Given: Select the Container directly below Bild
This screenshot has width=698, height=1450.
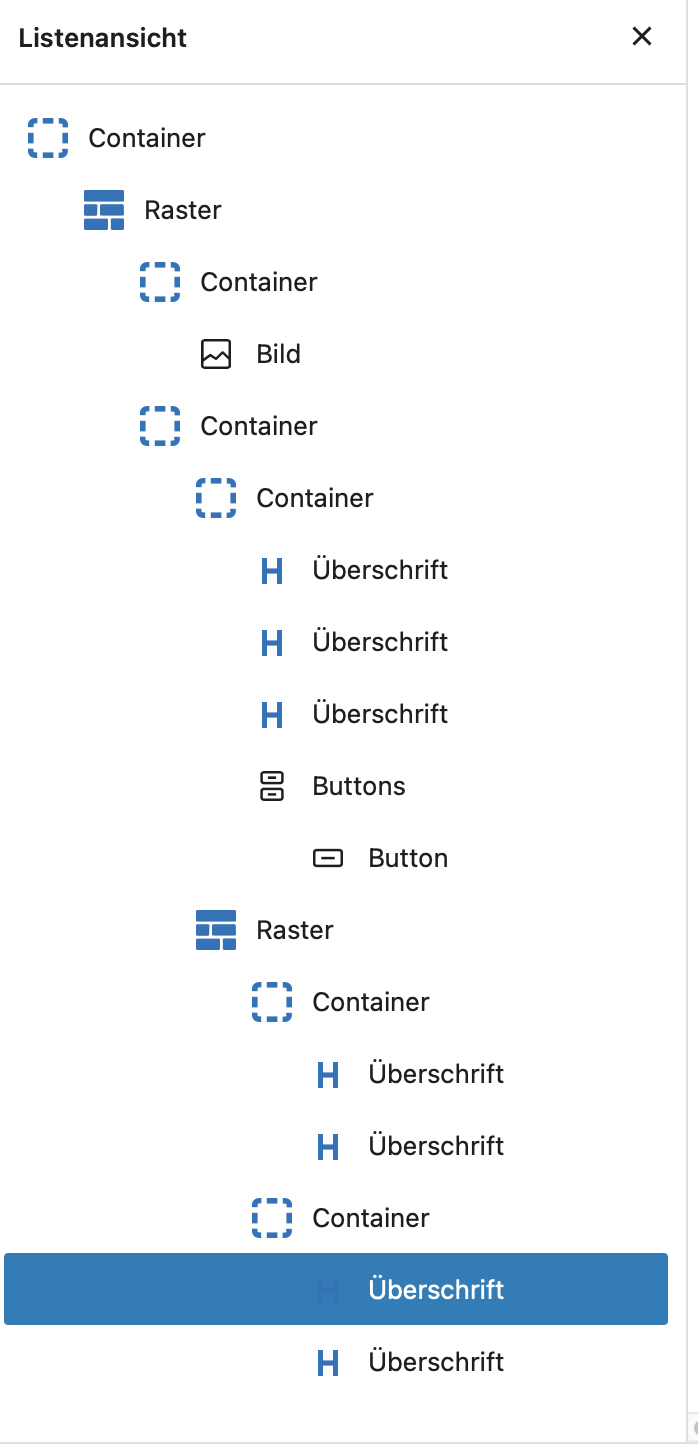Looking at the screenshot, I should [259, 426].
